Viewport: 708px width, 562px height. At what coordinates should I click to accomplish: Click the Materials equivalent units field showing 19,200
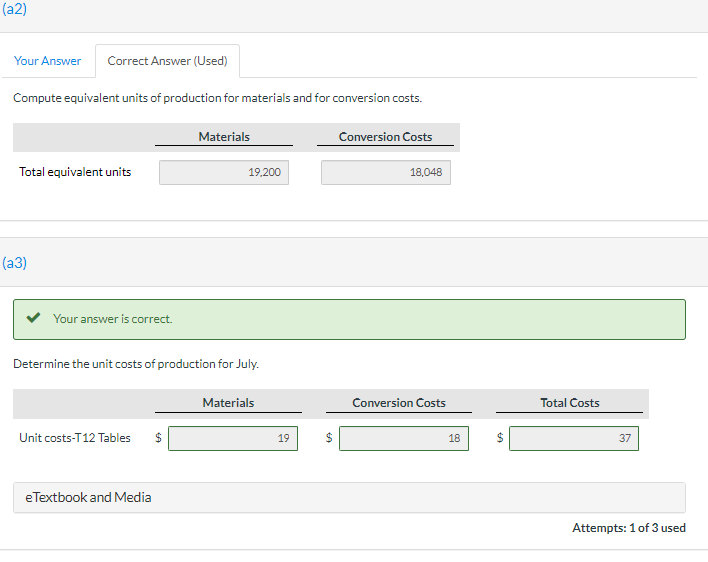224,173
